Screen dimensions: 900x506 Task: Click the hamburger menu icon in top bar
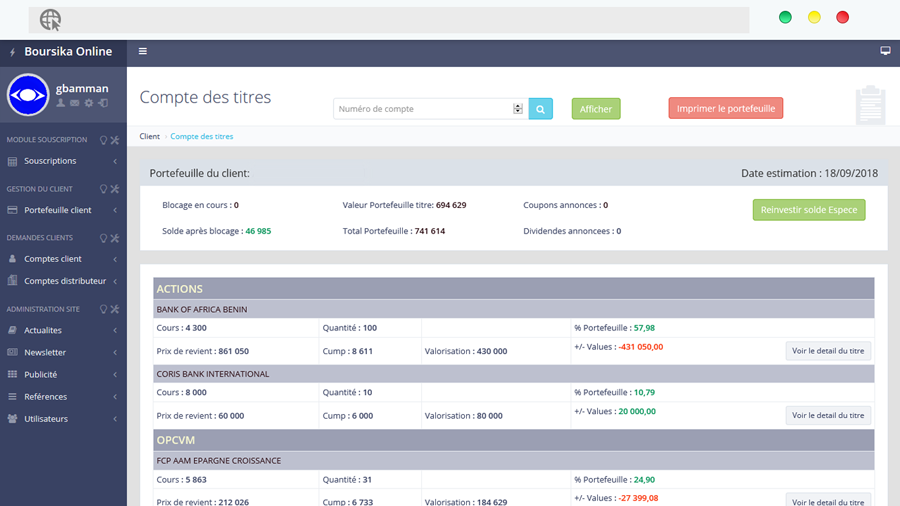[x=143, y=51]
